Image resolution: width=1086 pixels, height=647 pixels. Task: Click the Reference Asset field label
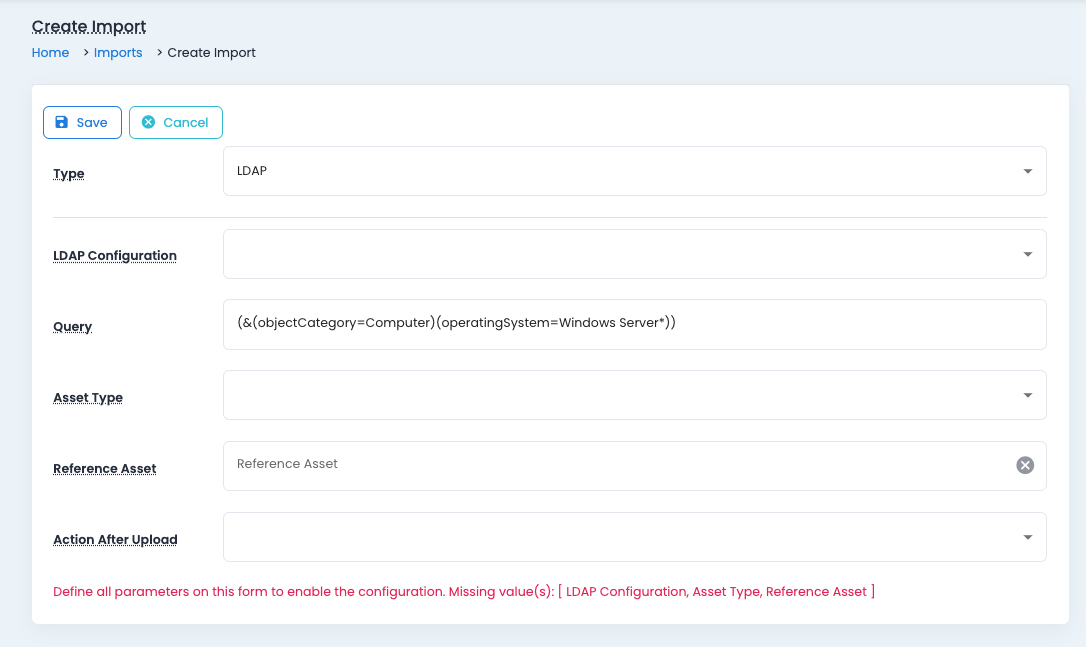(105, 469)
